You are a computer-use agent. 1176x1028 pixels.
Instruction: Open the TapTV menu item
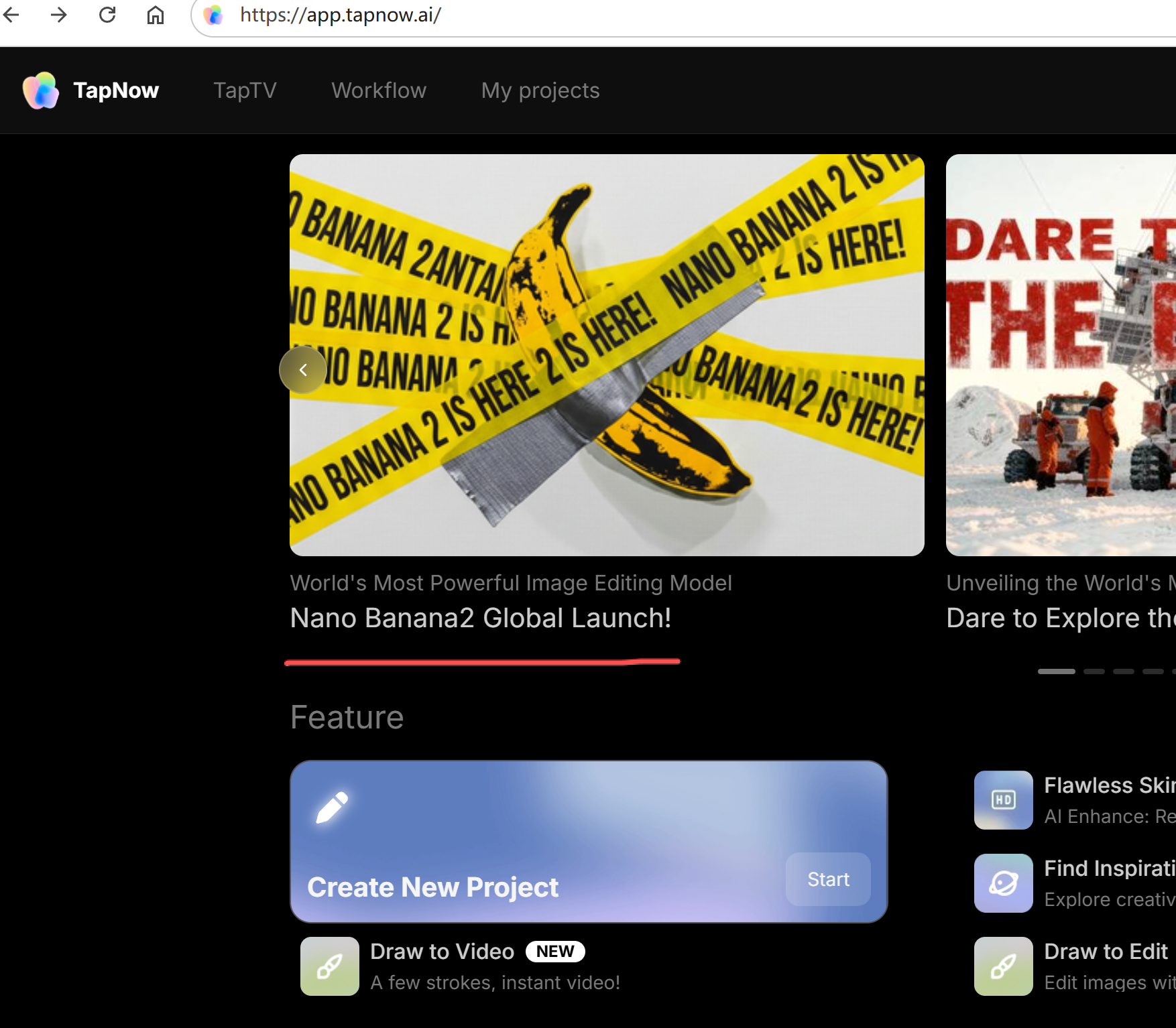[245, 90]
